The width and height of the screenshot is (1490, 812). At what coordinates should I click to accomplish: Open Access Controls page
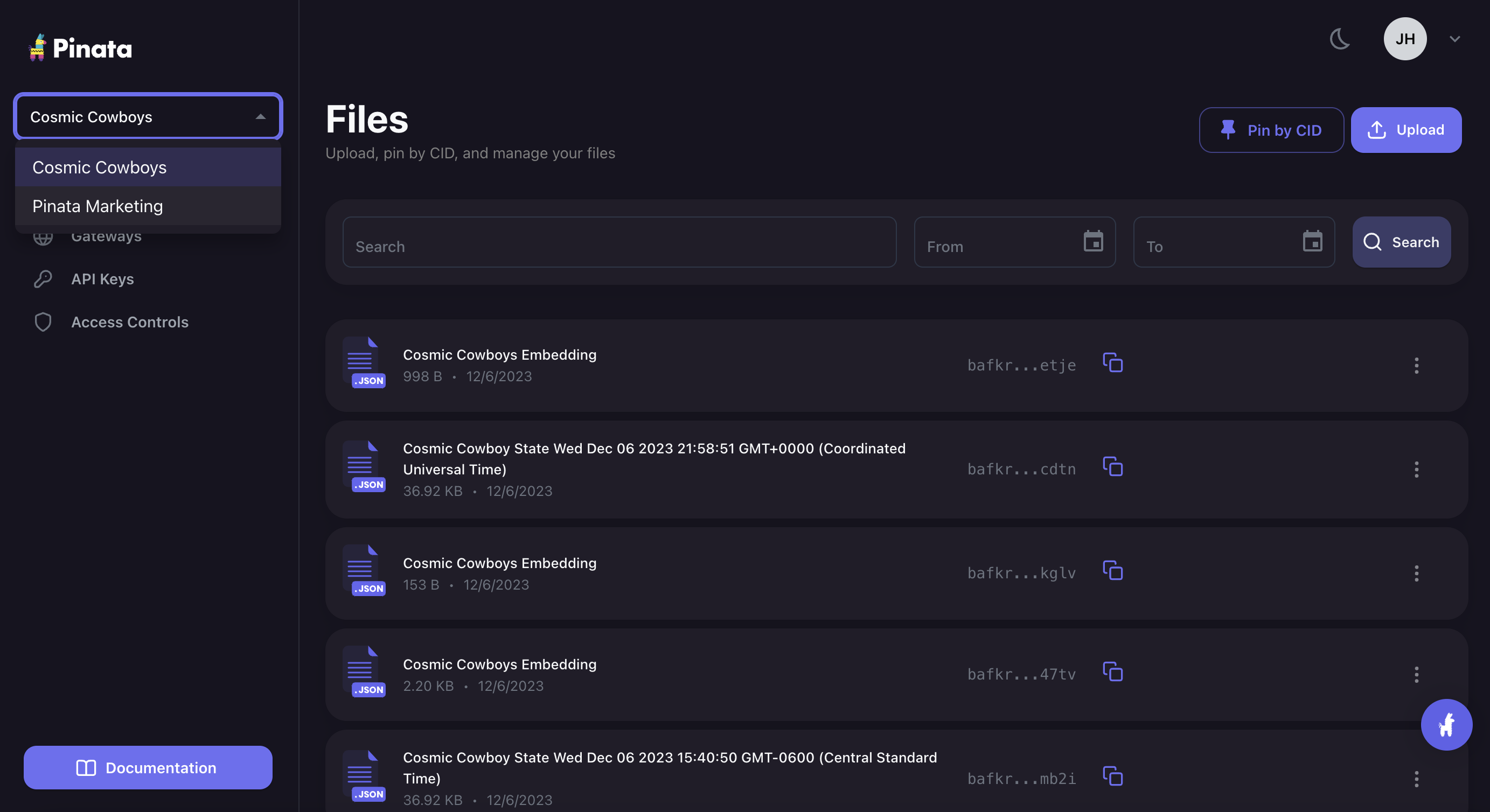[x=130, y=321]
